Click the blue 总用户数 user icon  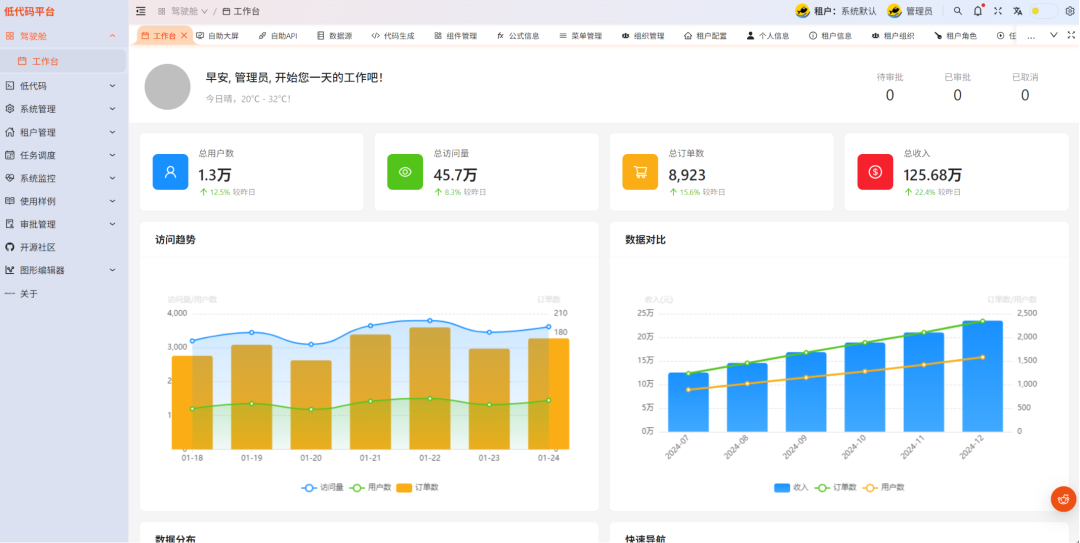(170, 172)
